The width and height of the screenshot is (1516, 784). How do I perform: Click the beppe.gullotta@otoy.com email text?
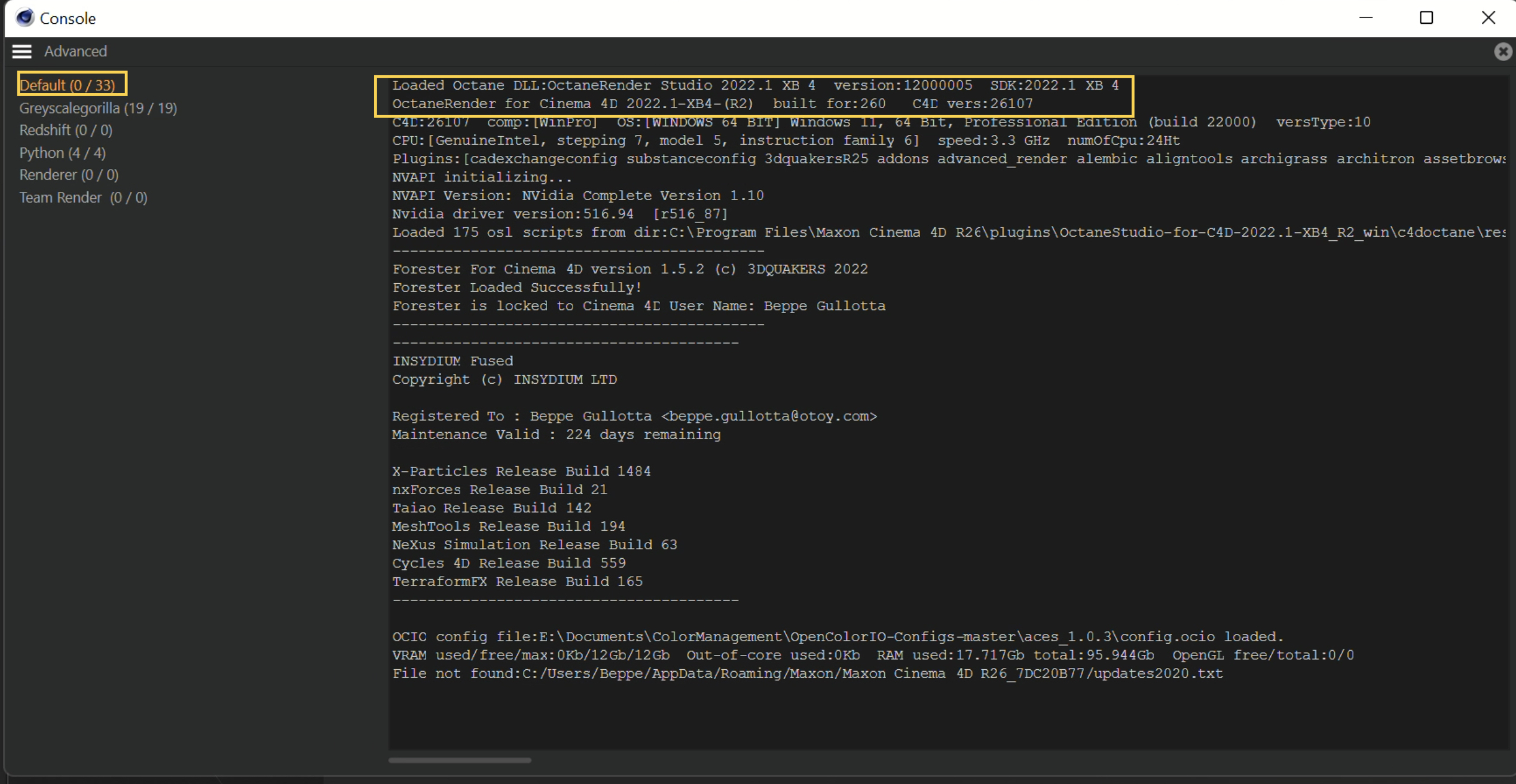(769, 416)
